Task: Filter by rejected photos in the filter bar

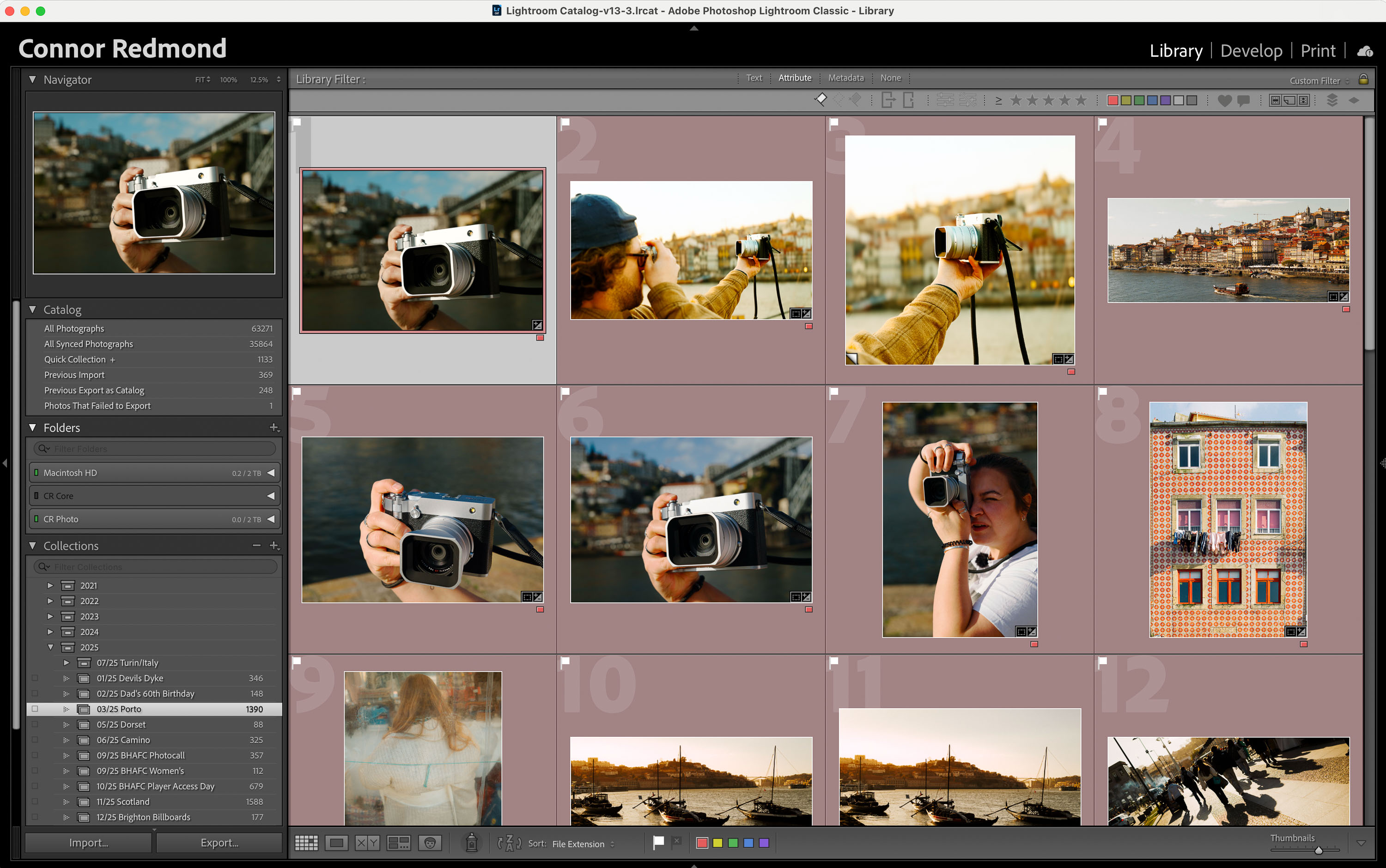Action: [855, 100]
